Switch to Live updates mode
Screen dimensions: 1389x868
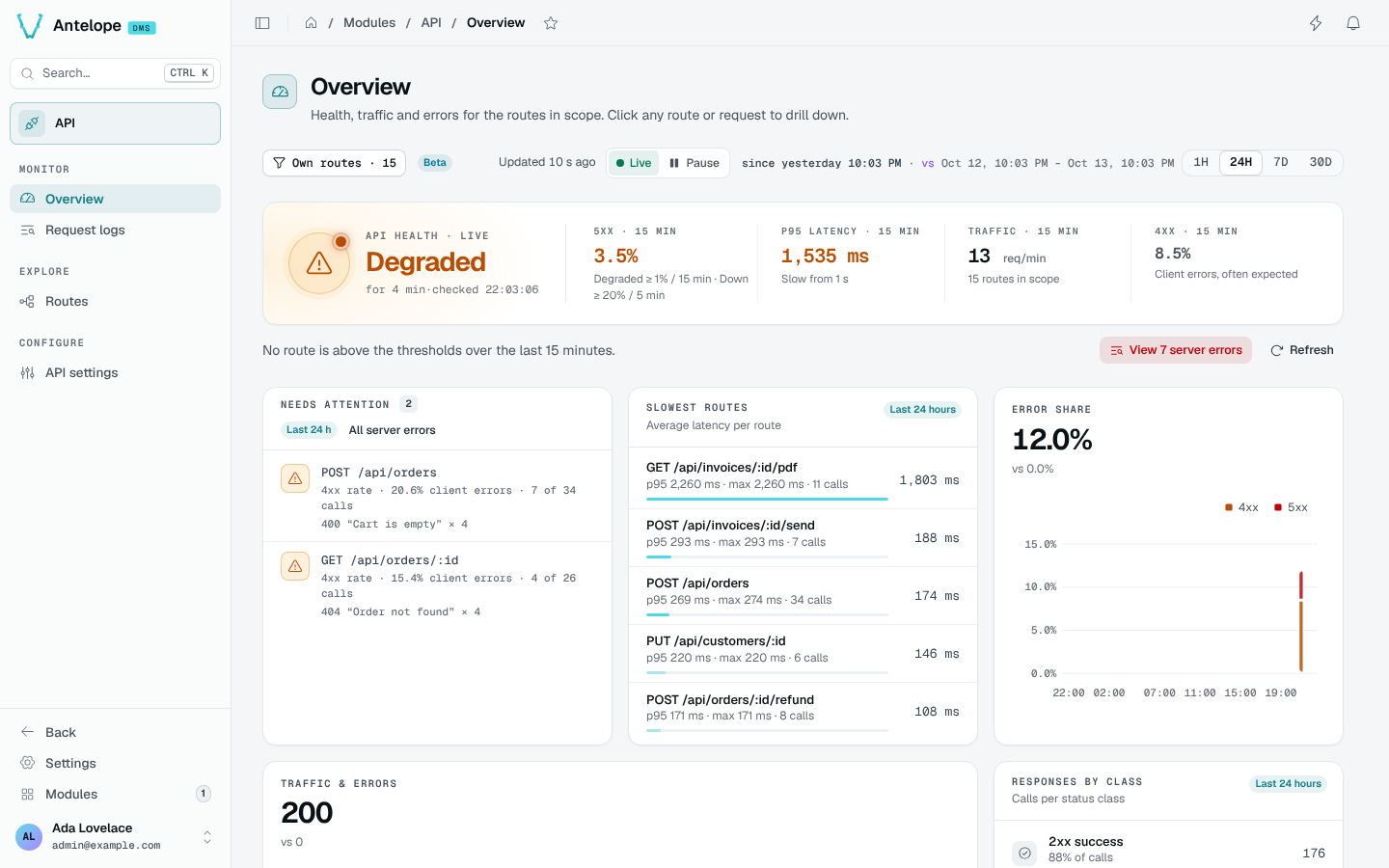click(x=634, y=163)
